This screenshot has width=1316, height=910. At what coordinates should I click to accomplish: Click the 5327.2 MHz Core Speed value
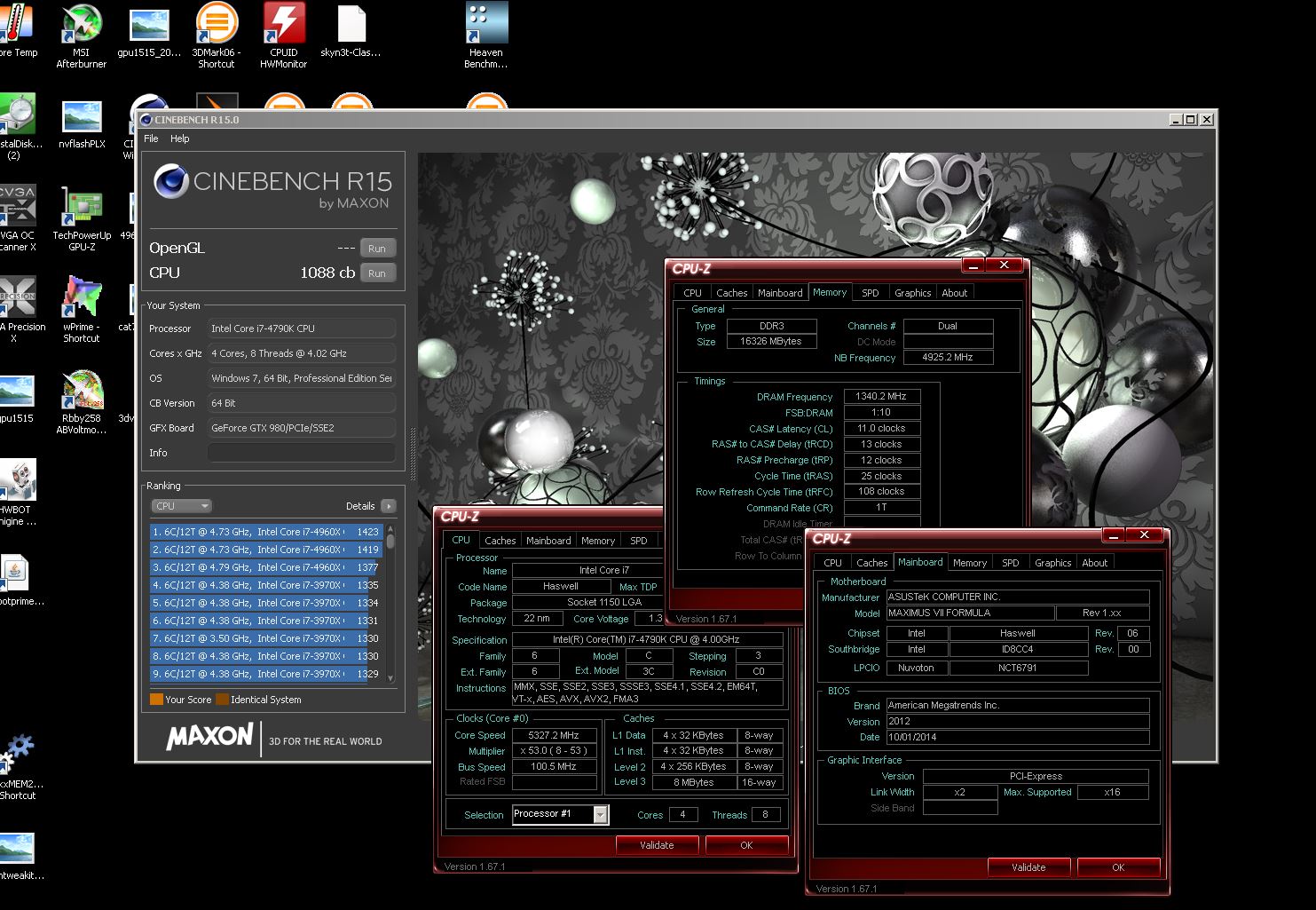[554, 735]
